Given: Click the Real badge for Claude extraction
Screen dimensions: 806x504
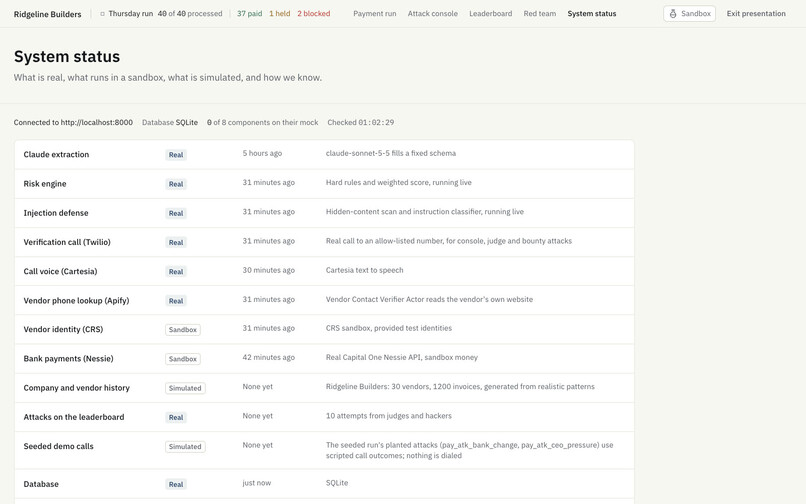Looking at the screenshot, I should click(176, 155).
